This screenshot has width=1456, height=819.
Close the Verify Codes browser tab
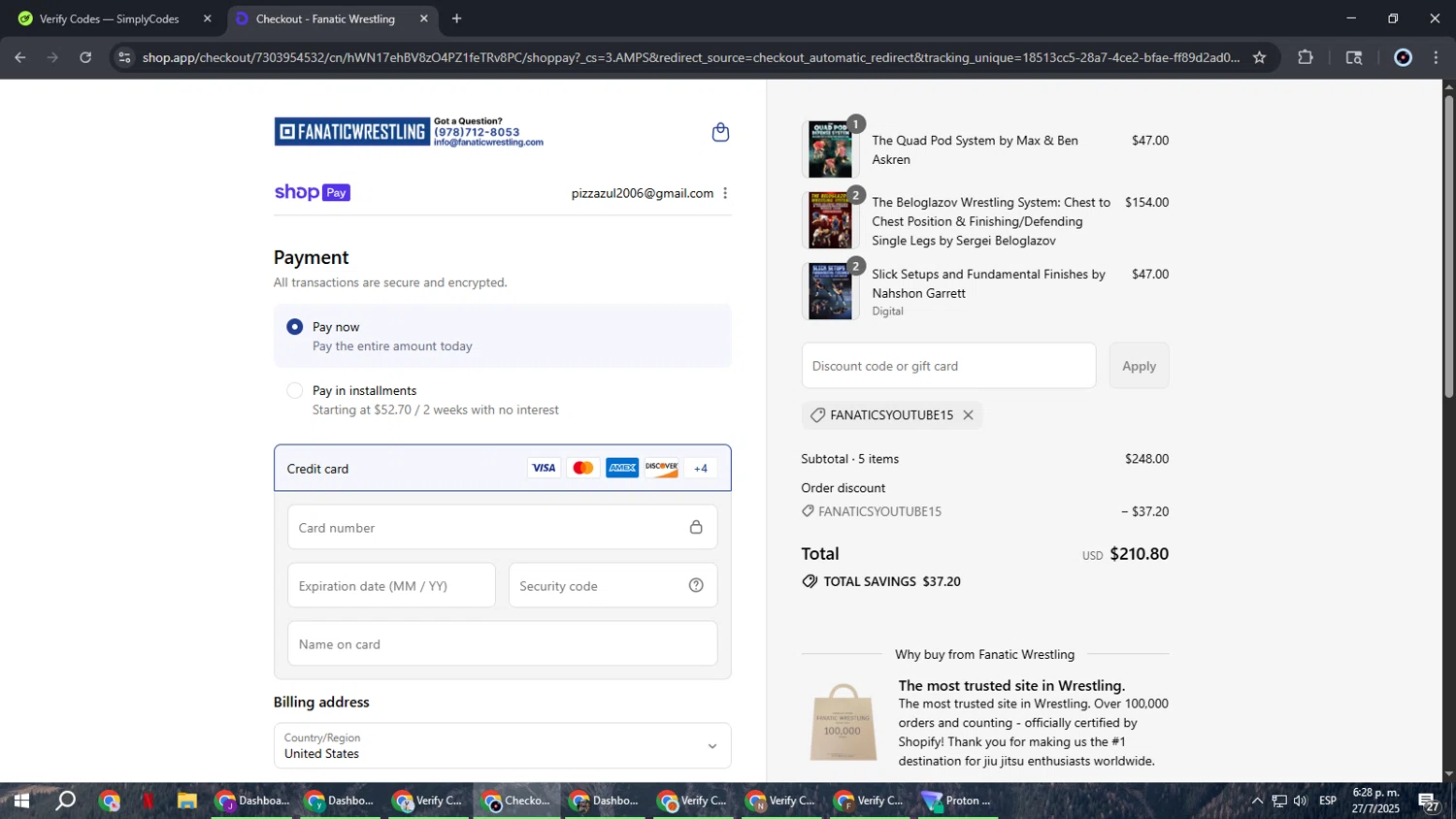pyautogui.click(x=207, y=18)
